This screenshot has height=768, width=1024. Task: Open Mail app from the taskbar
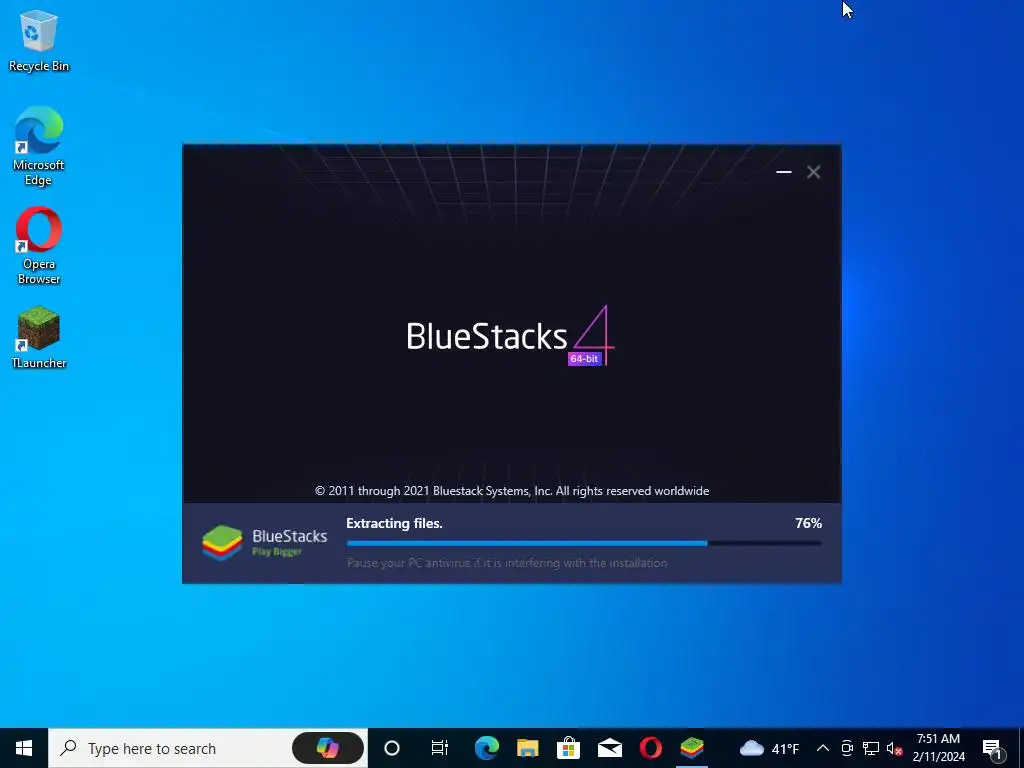pos(610,748)
